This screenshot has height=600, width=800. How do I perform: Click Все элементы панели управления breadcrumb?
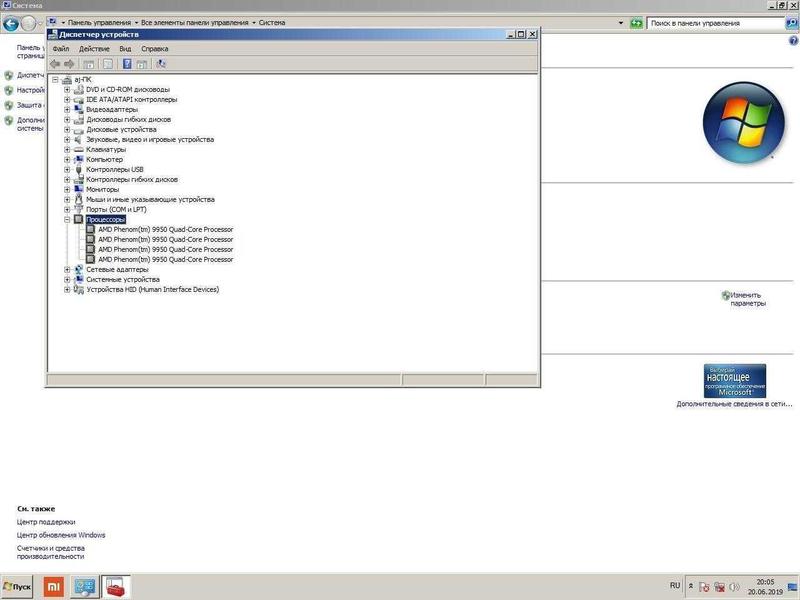(195, 23)
